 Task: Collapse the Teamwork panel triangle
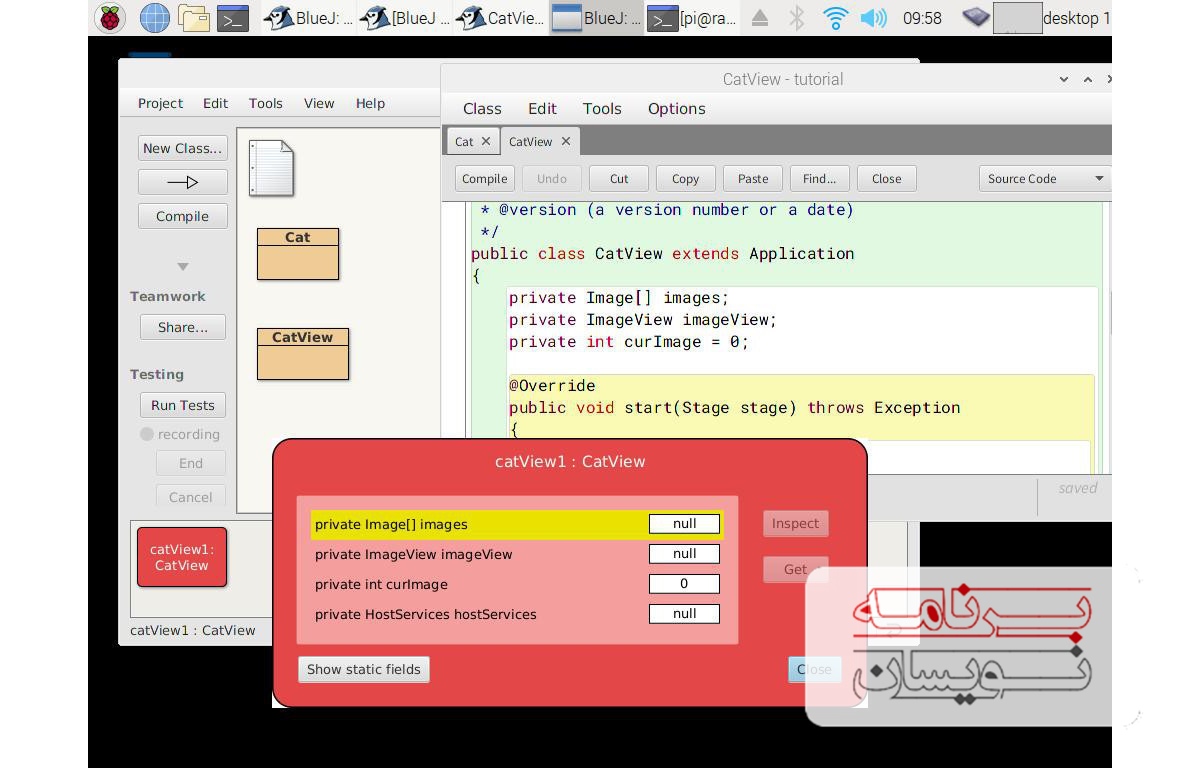tap(182, 267)
